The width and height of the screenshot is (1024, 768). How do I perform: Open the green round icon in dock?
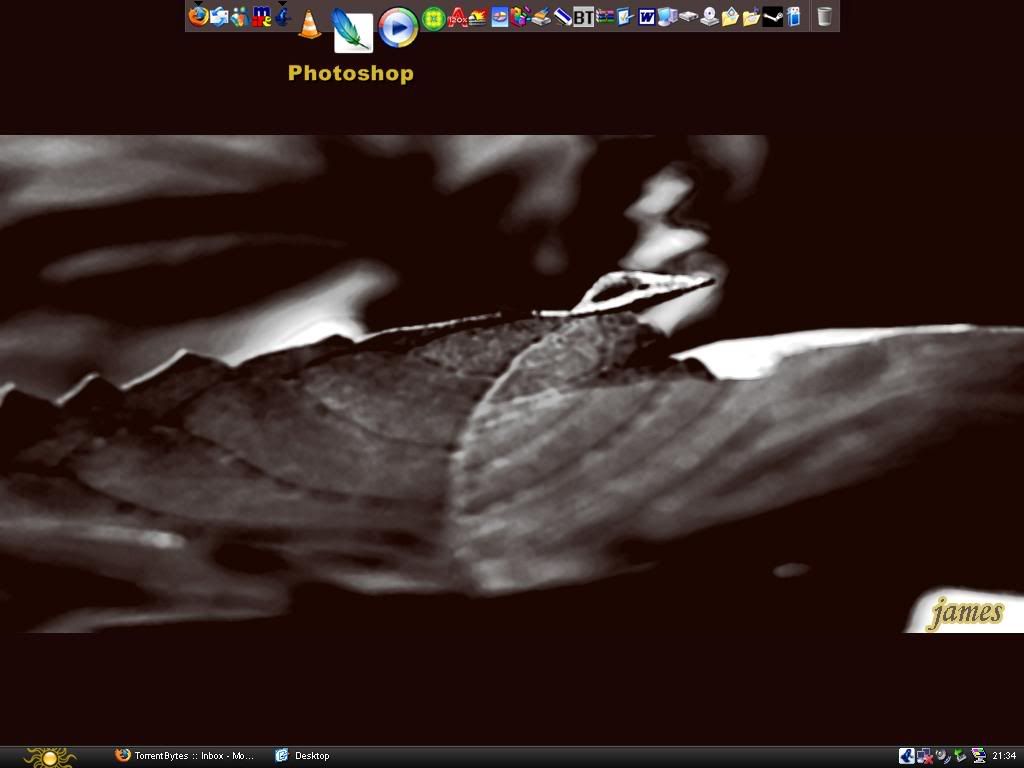(433, 18)
